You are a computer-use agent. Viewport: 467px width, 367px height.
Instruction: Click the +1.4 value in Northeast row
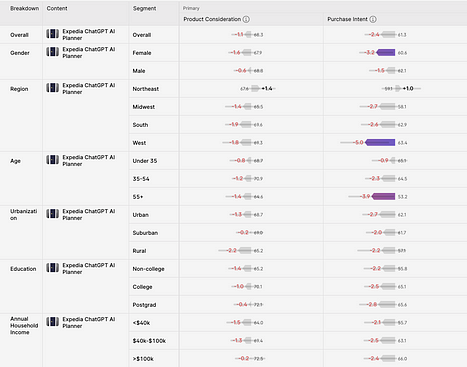267,88
